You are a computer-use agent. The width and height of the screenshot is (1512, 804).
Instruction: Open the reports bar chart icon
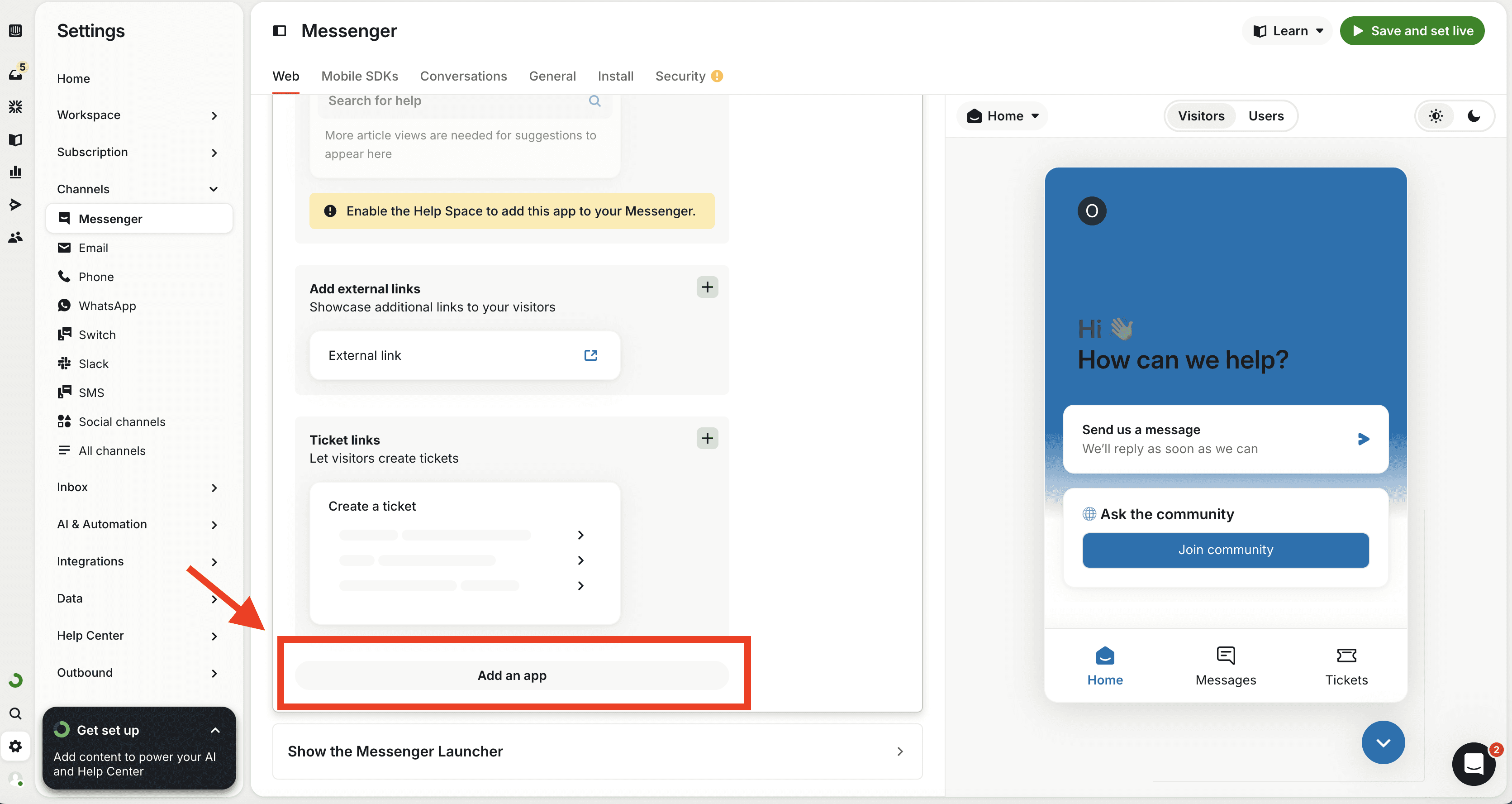point(16,172)
